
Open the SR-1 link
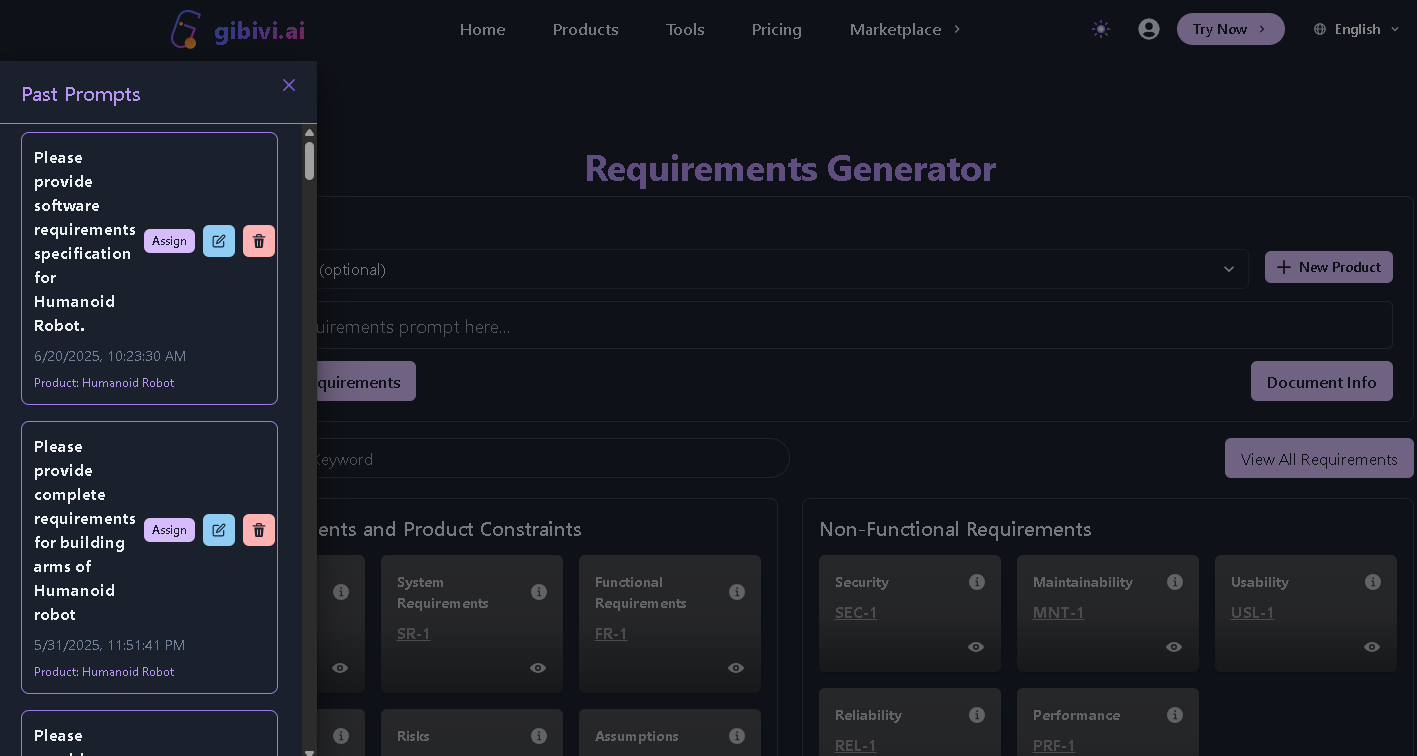413,633
